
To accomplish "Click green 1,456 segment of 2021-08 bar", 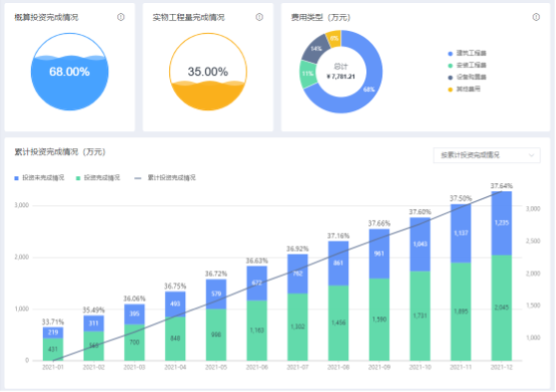I will click(338, 323).
